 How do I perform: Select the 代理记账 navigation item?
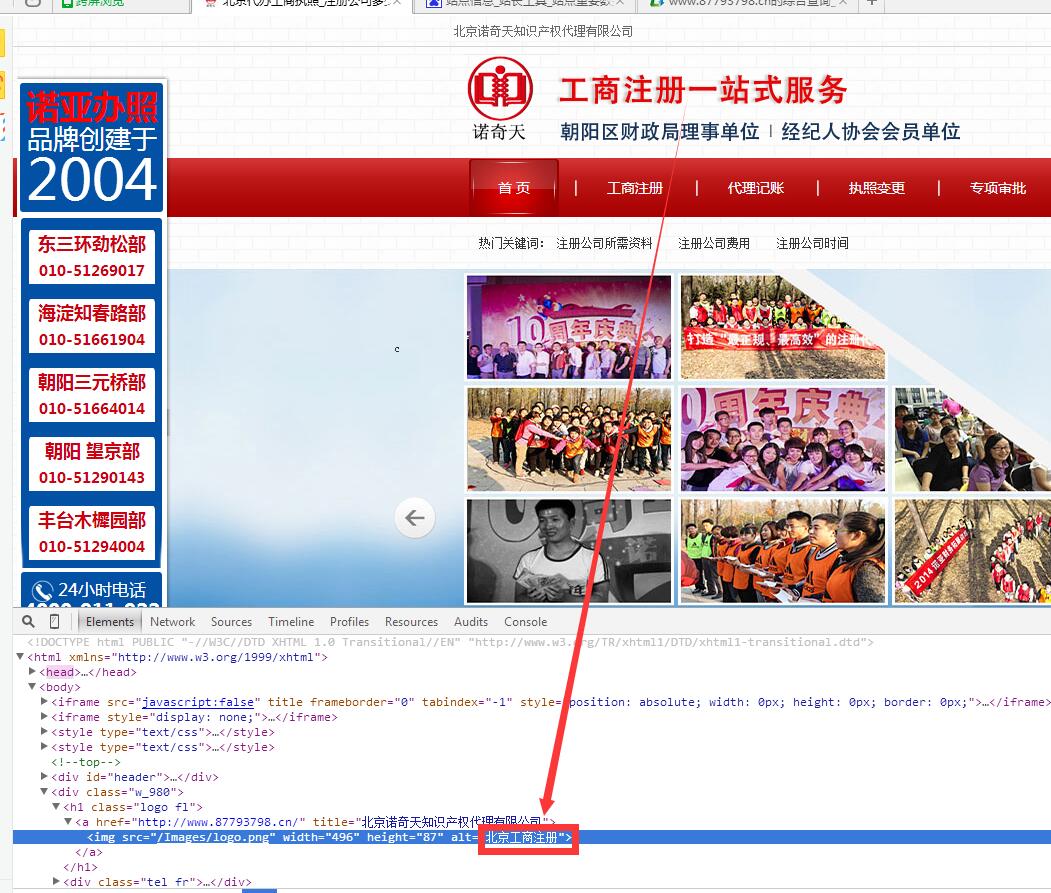(755, 187)
